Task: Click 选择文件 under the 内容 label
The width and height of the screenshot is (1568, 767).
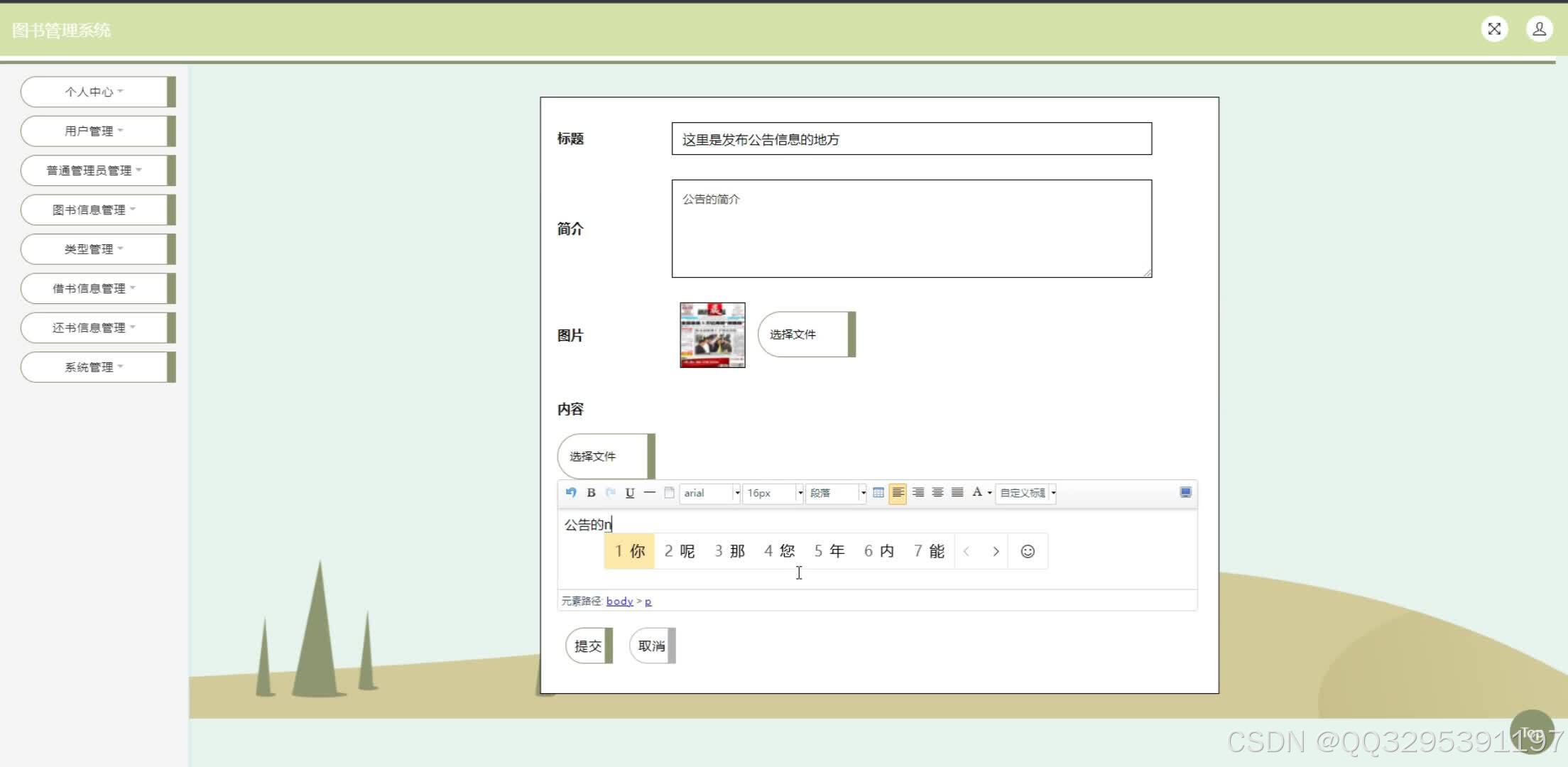Action: pyautogui.click(x=606, y=457)
